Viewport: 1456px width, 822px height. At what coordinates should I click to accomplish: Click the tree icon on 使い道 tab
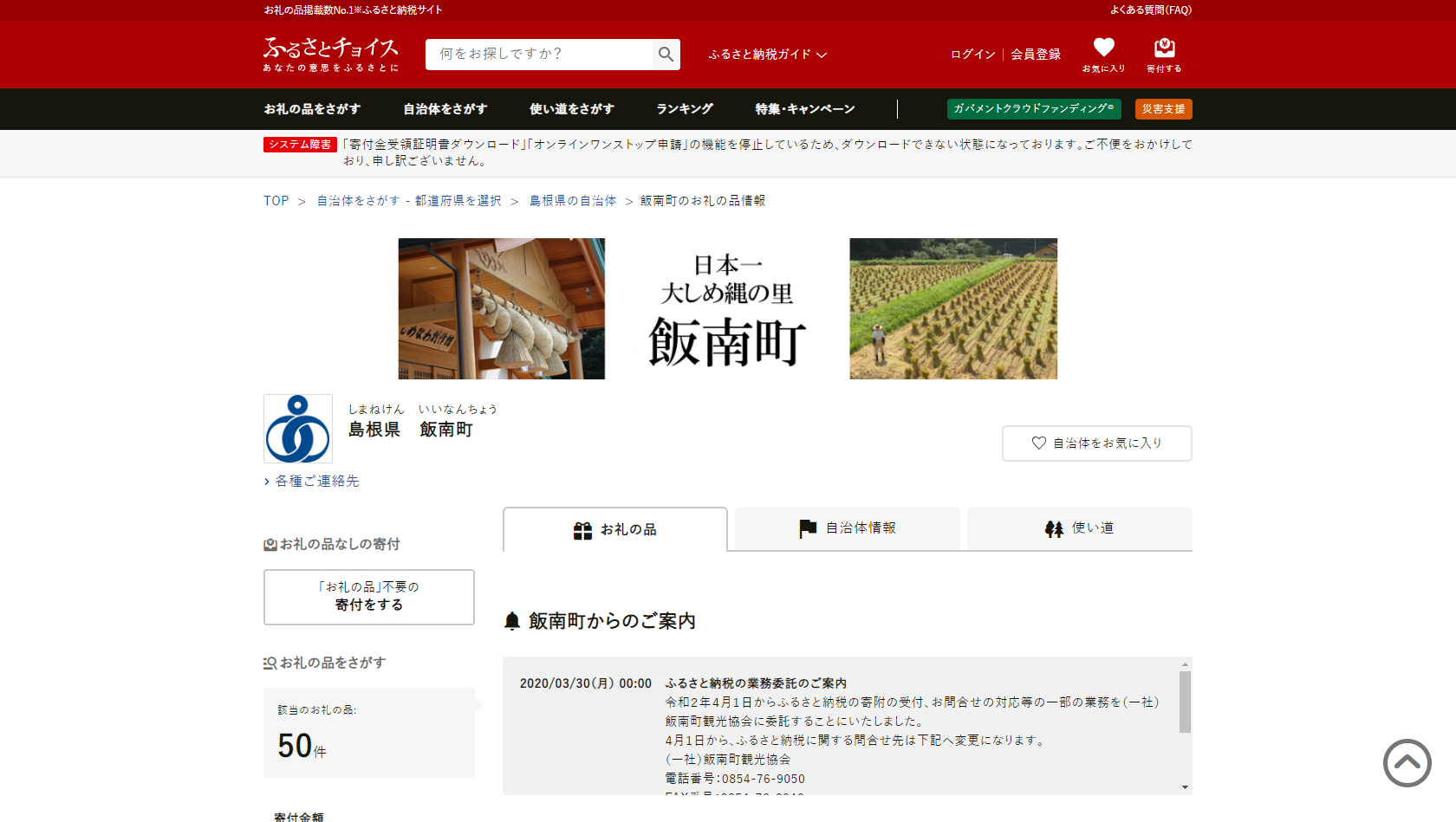[x=1054, y=528]
